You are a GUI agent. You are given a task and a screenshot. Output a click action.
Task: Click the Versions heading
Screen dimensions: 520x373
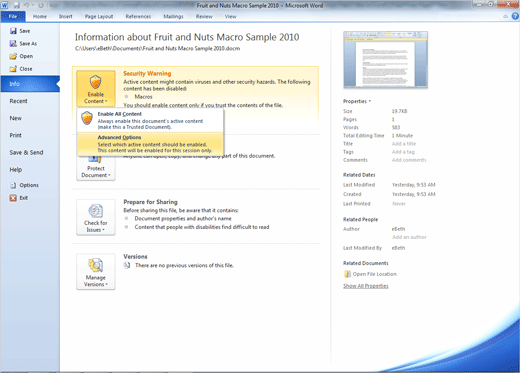pyautogui.click(x=135, y=257)
